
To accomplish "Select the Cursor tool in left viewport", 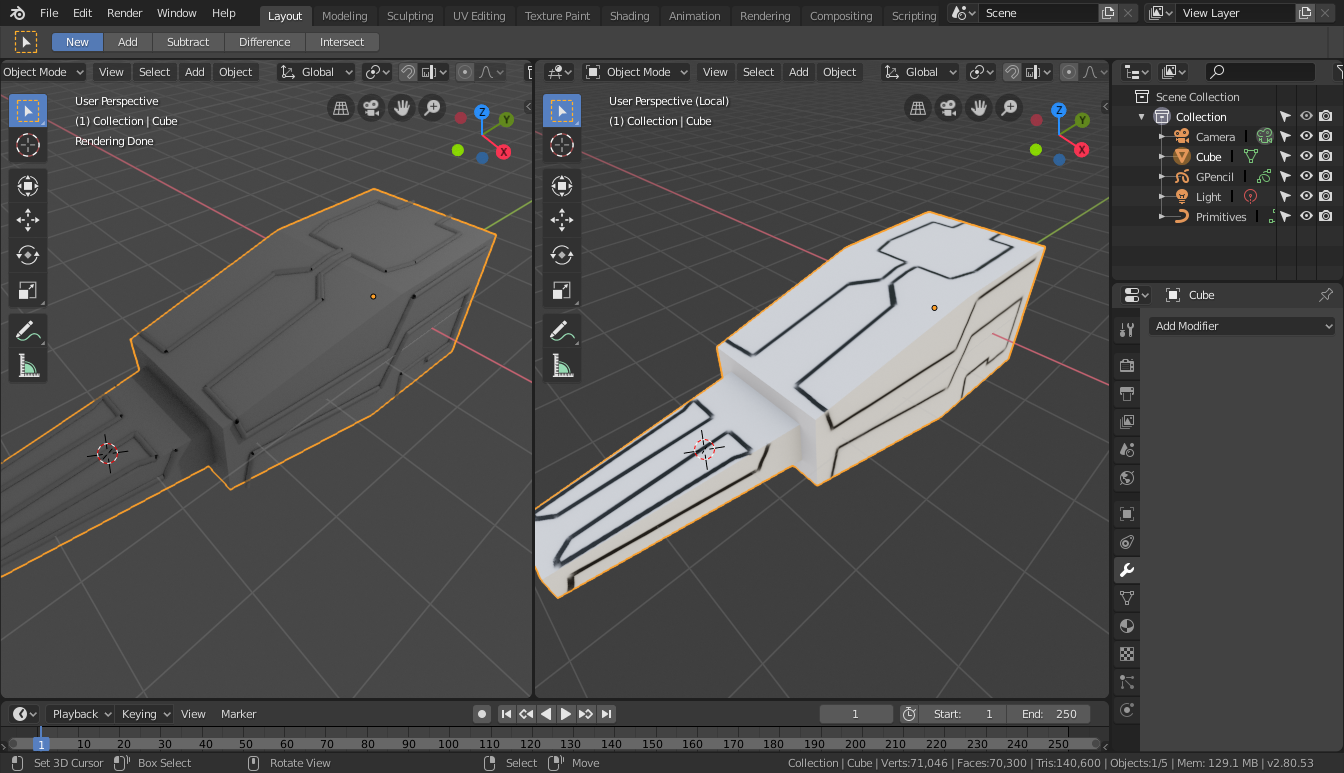I will pyautogui.click(x=28, y=145).
